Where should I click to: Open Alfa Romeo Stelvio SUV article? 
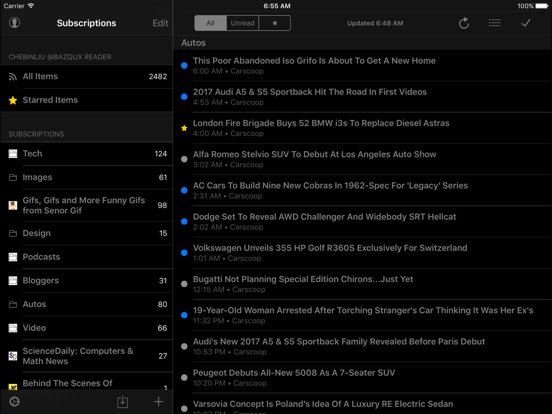click(363, 159)
